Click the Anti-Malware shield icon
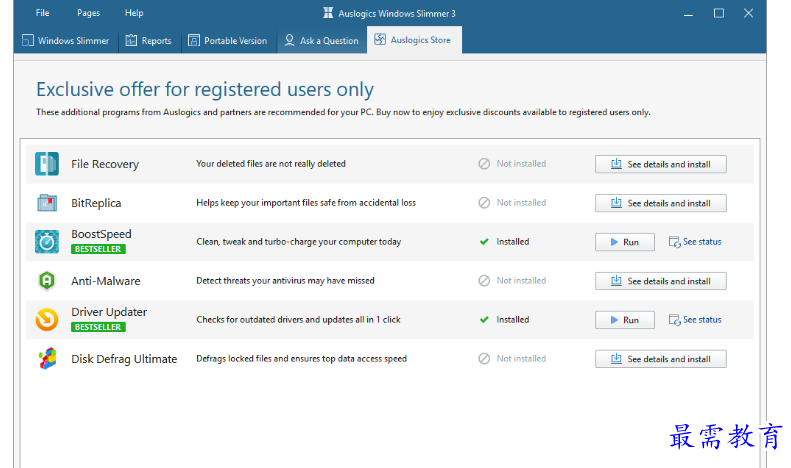The width and height of the screenshot is (791, 468). 47,281
